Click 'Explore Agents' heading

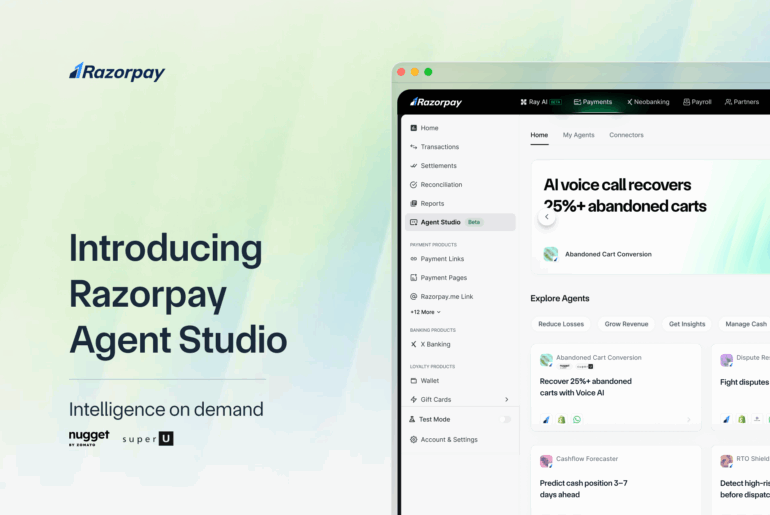[559, 298]
